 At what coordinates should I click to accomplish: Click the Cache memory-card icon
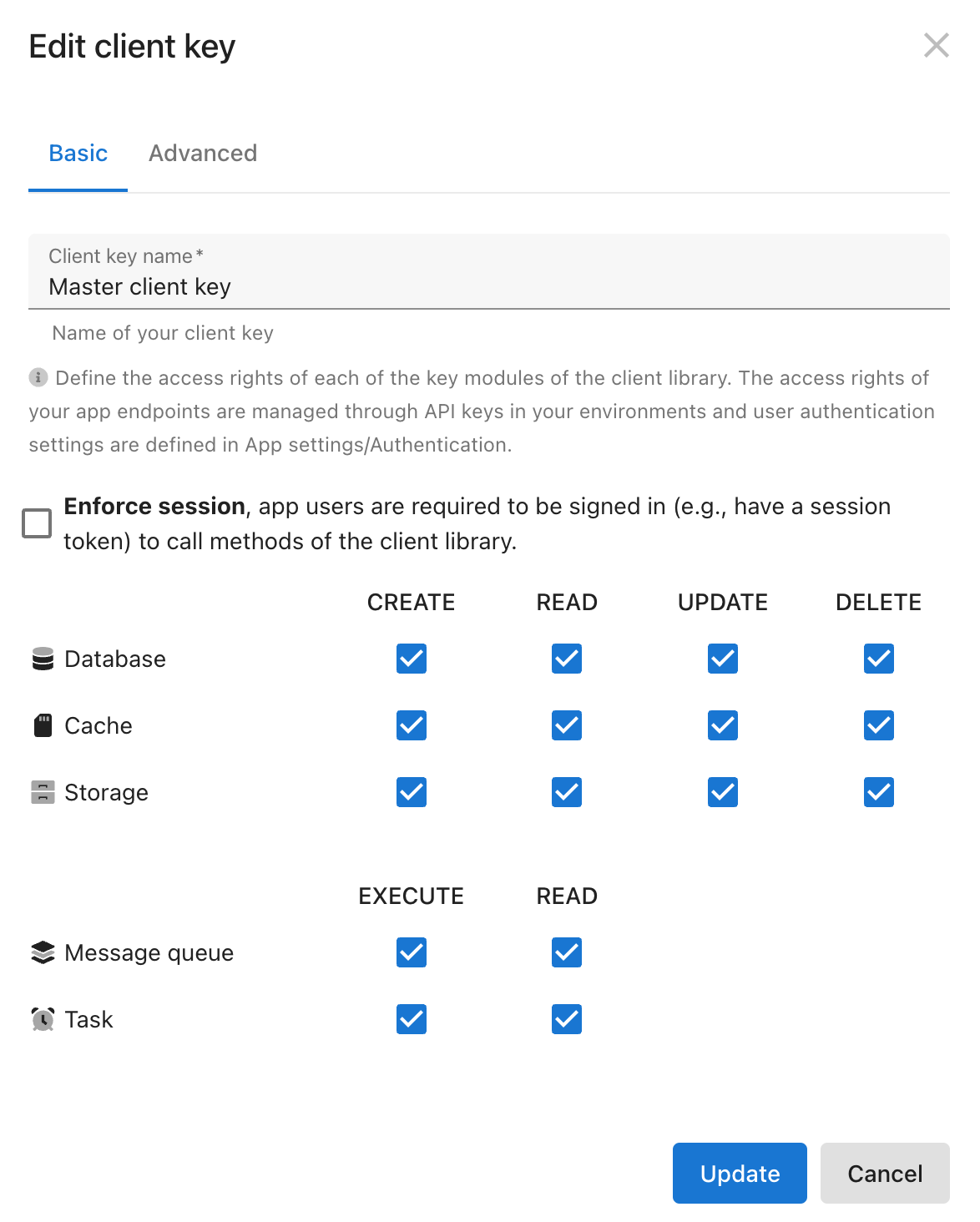tap(43, 725)
